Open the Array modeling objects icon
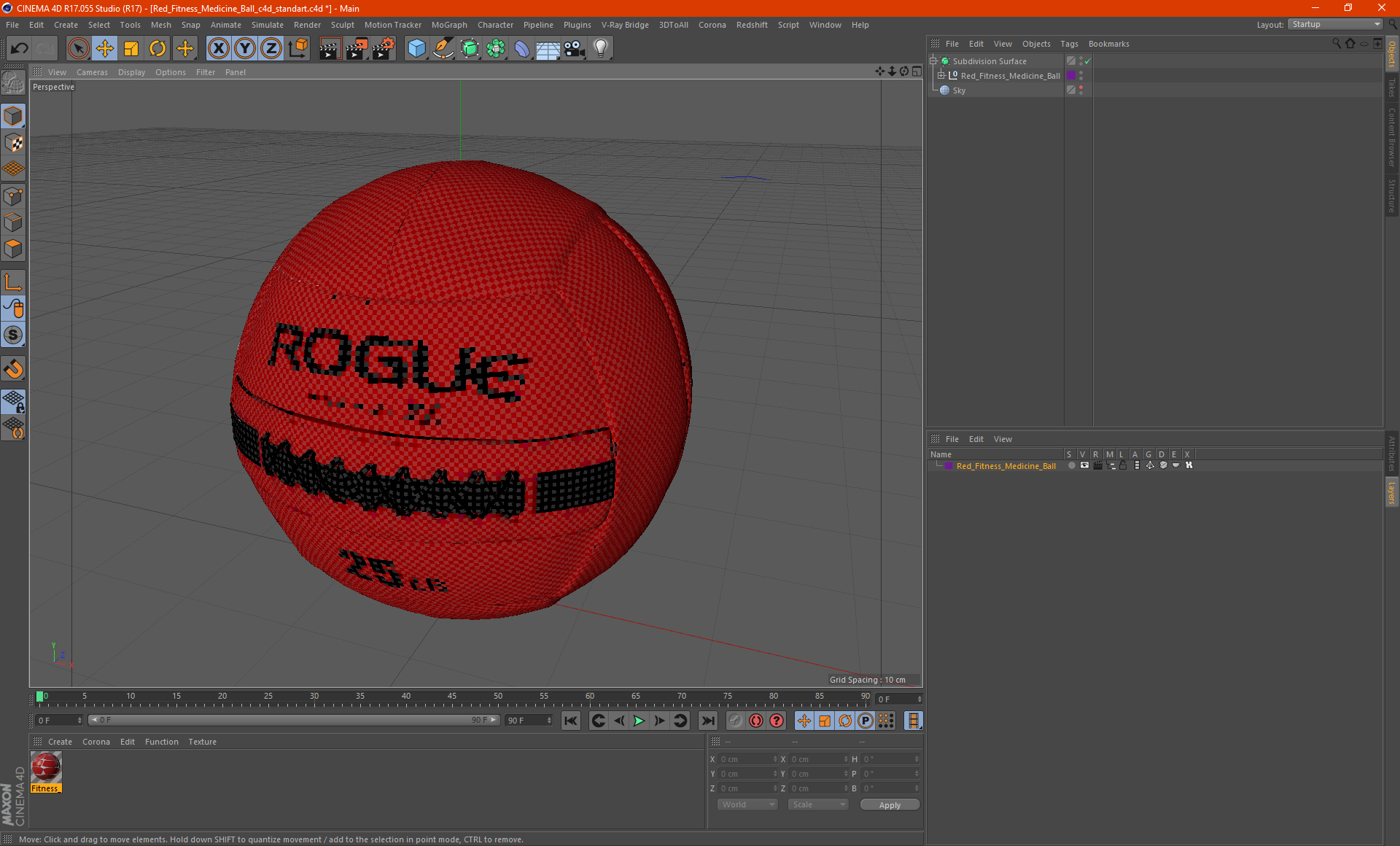 coord(496,49)
